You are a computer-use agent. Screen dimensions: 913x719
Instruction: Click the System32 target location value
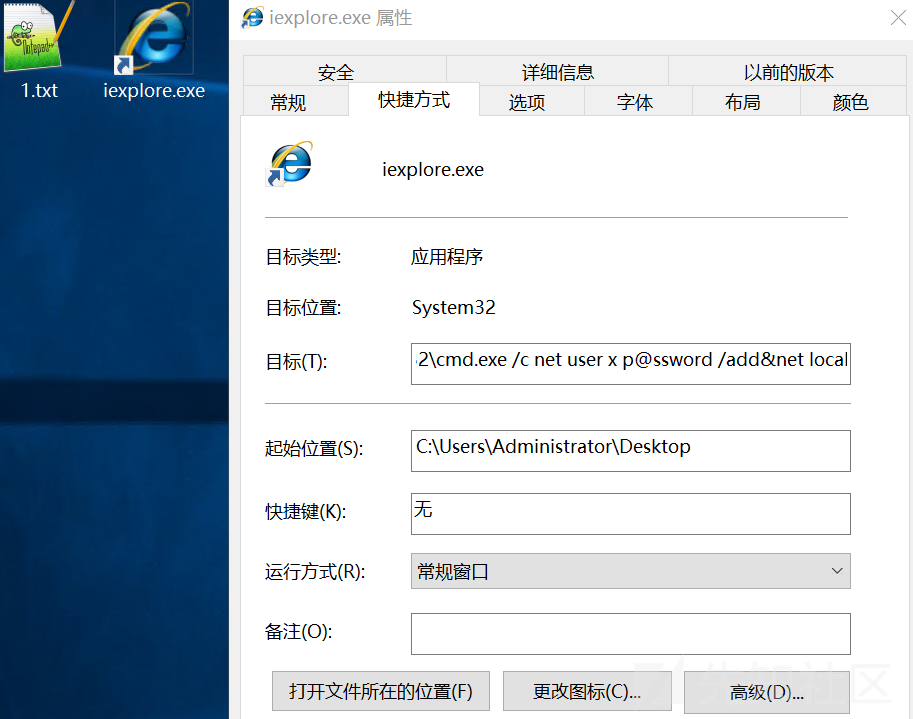[x=454, y=307]
